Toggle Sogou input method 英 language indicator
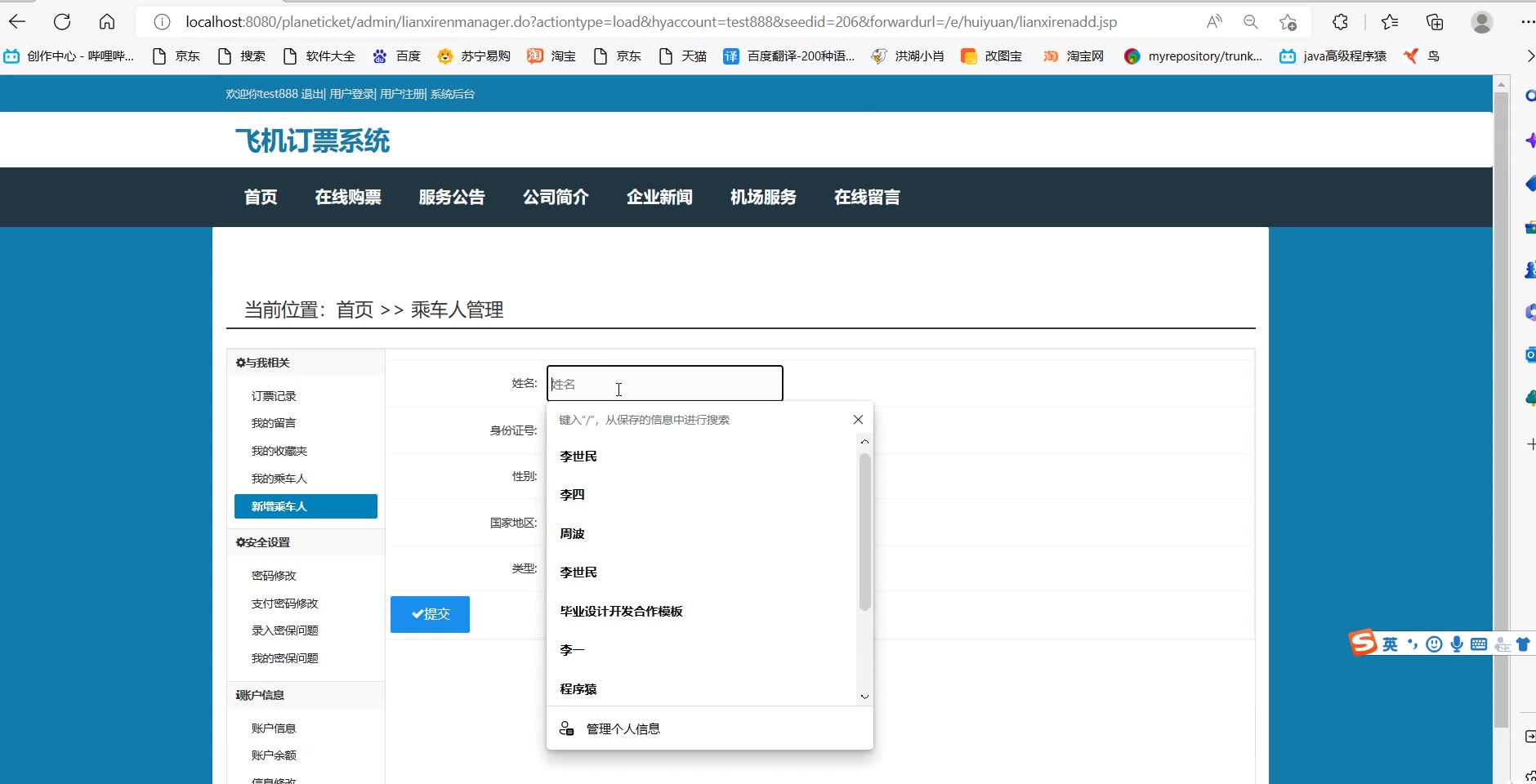 coord(1390,644)
